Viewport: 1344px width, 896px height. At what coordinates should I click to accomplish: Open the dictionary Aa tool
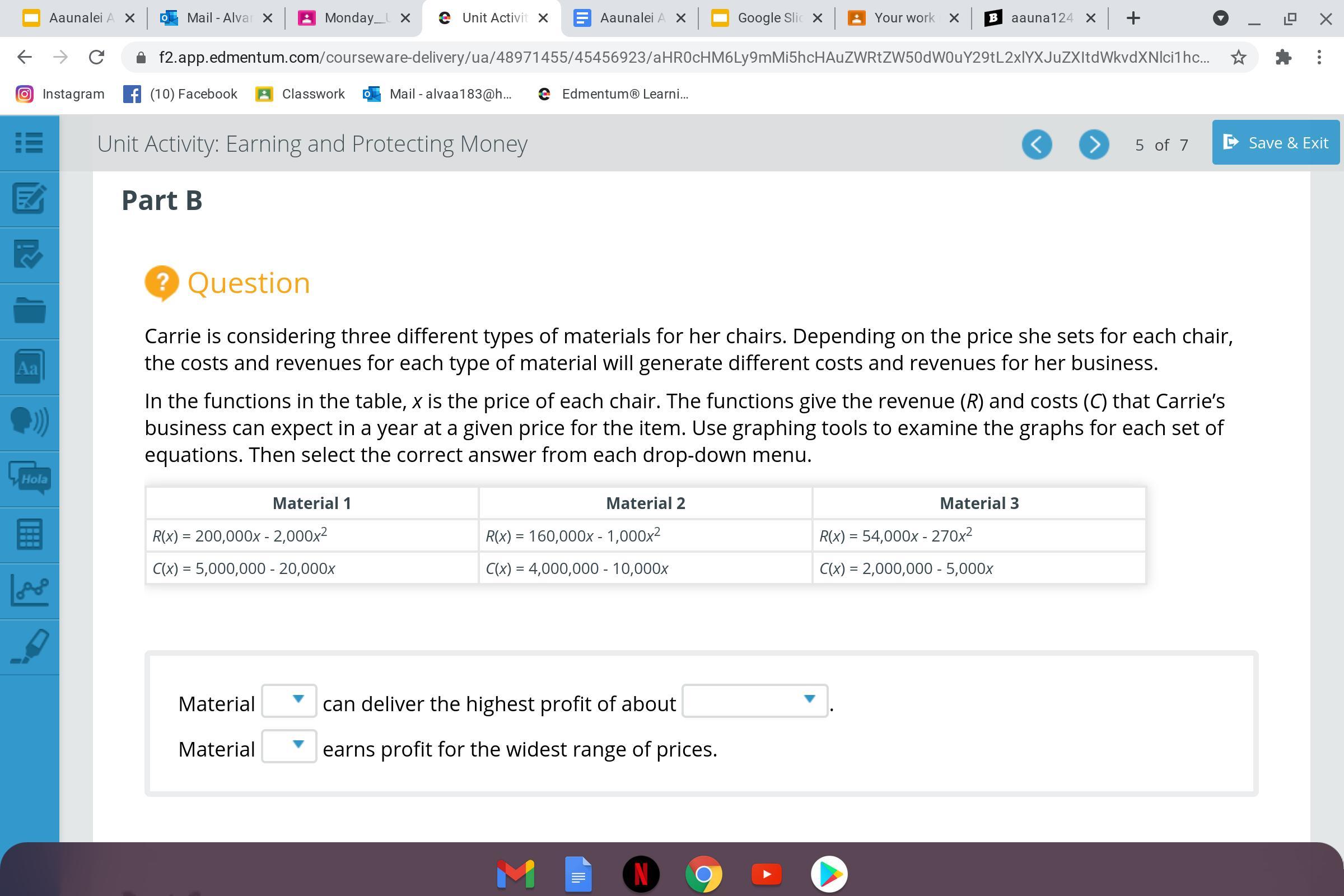[x=29, y=367]
